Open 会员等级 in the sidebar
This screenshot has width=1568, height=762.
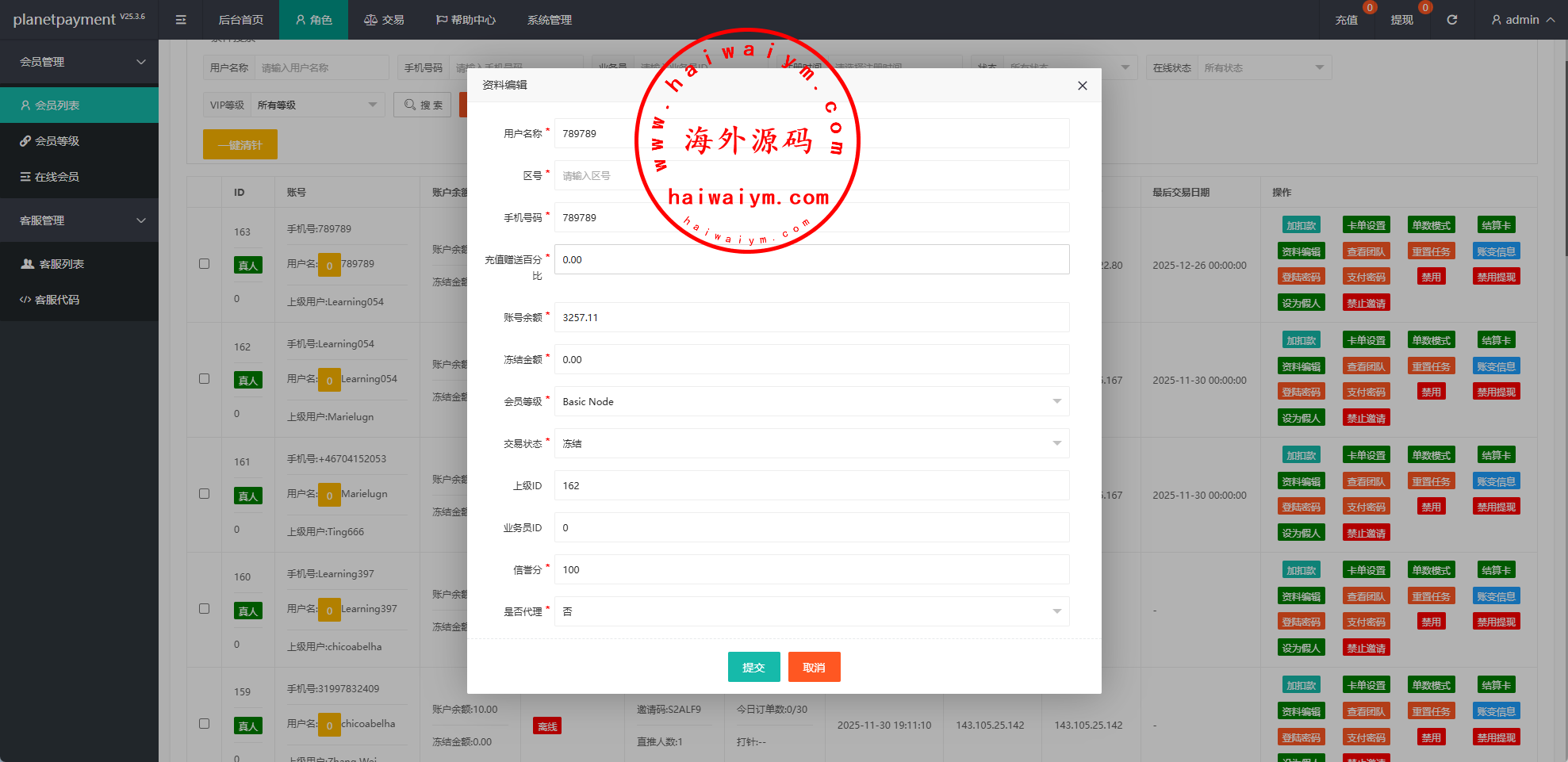[57, 141]
